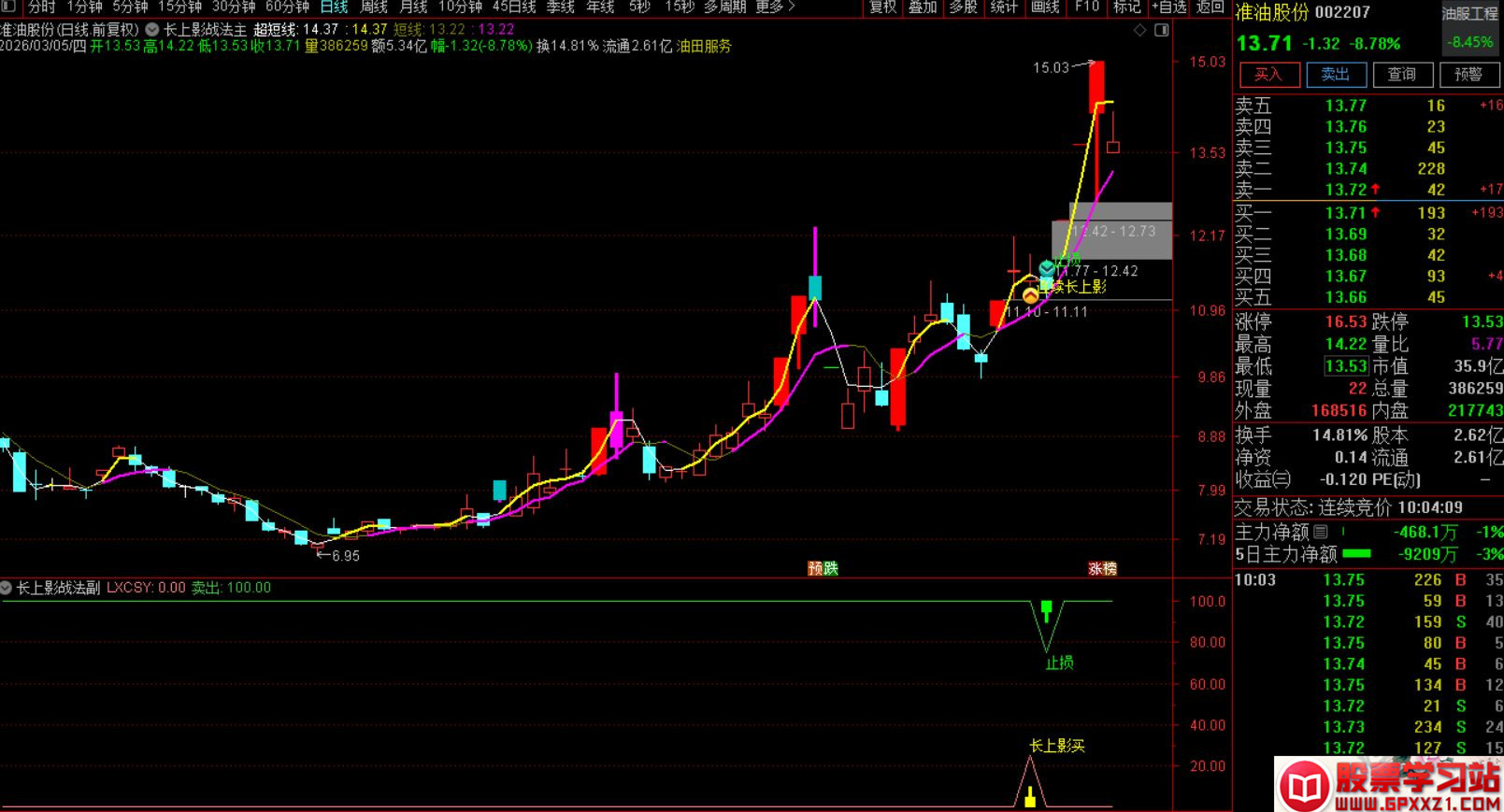1504x812 pixels.
Task: Click the 油服工程 sector box
Action: [x=1469, y=14]
